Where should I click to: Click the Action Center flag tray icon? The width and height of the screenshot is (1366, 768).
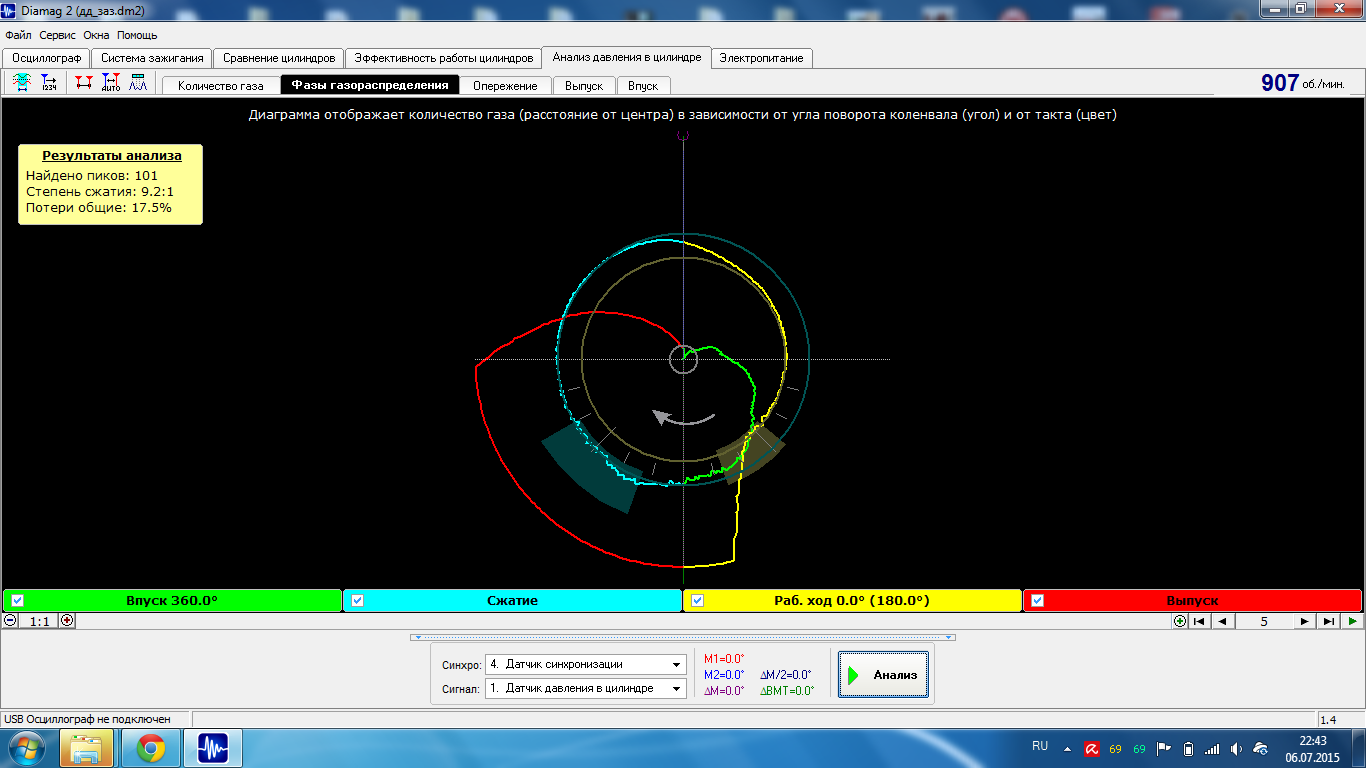pos(1164,748)
